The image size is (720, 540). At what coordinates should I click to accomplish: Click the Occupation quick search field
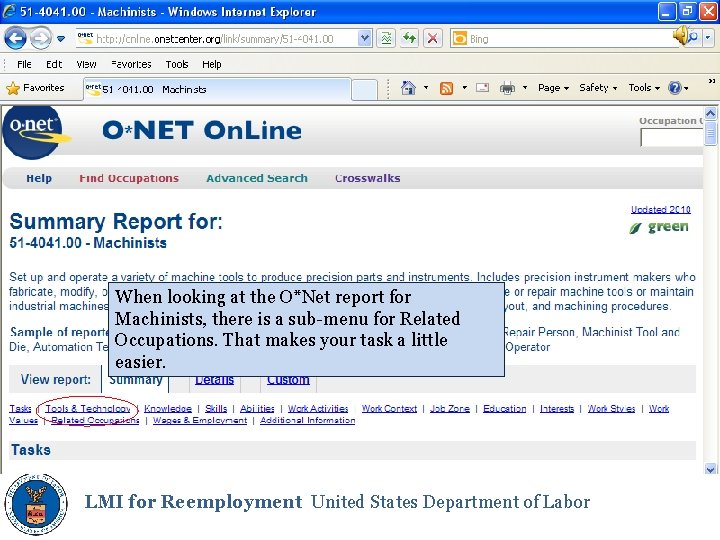pyautogui.click(x=672, y=137)
